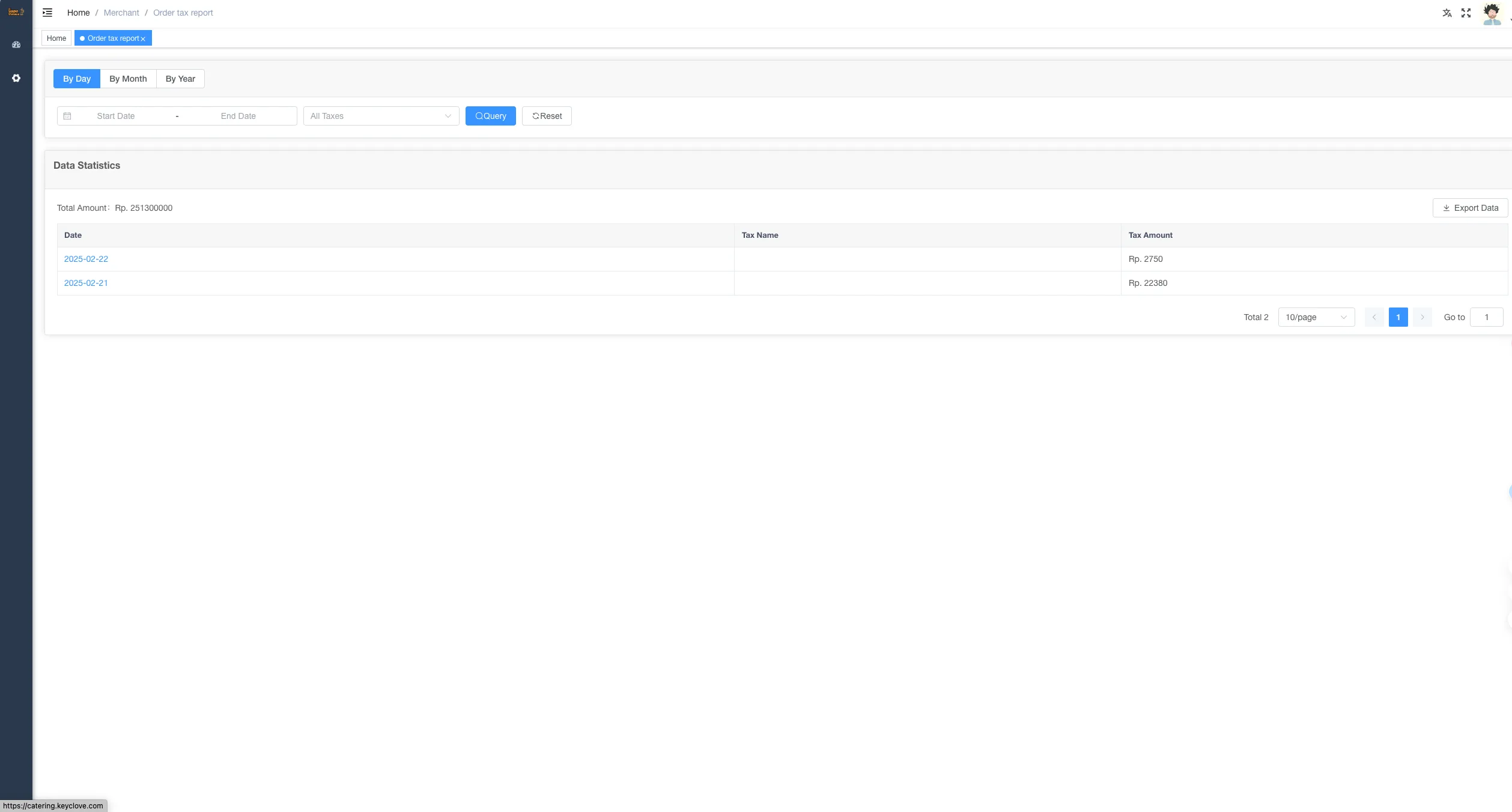
Task: Click the calendar icon in date range
Action: click(67, 116)
